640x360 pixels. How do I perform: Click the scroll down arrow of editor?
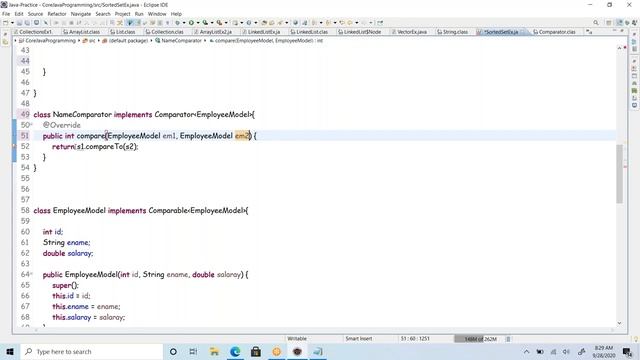point(619,323)
